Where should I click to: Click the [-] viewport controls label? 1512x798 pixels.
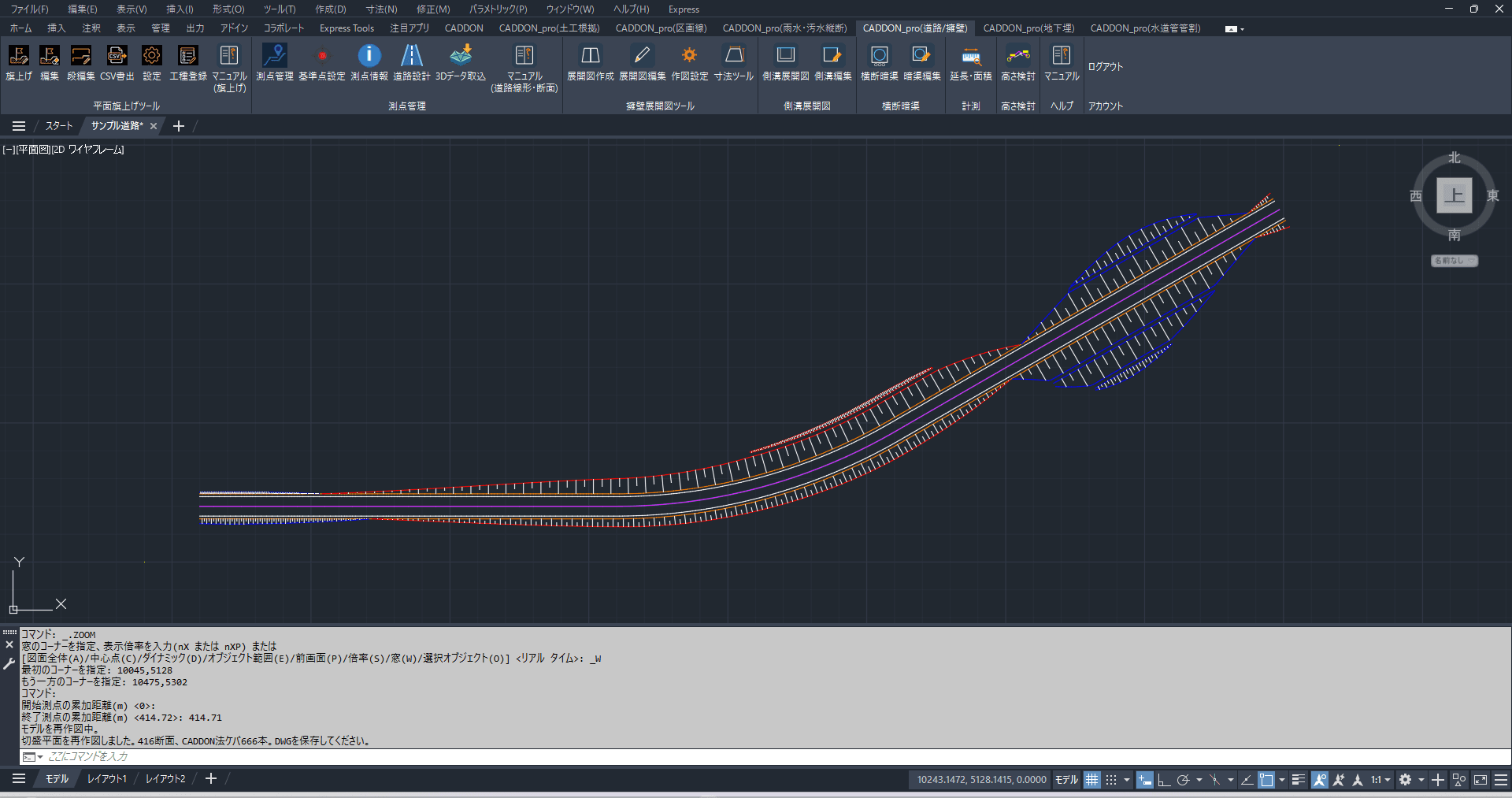pos(9,150)
